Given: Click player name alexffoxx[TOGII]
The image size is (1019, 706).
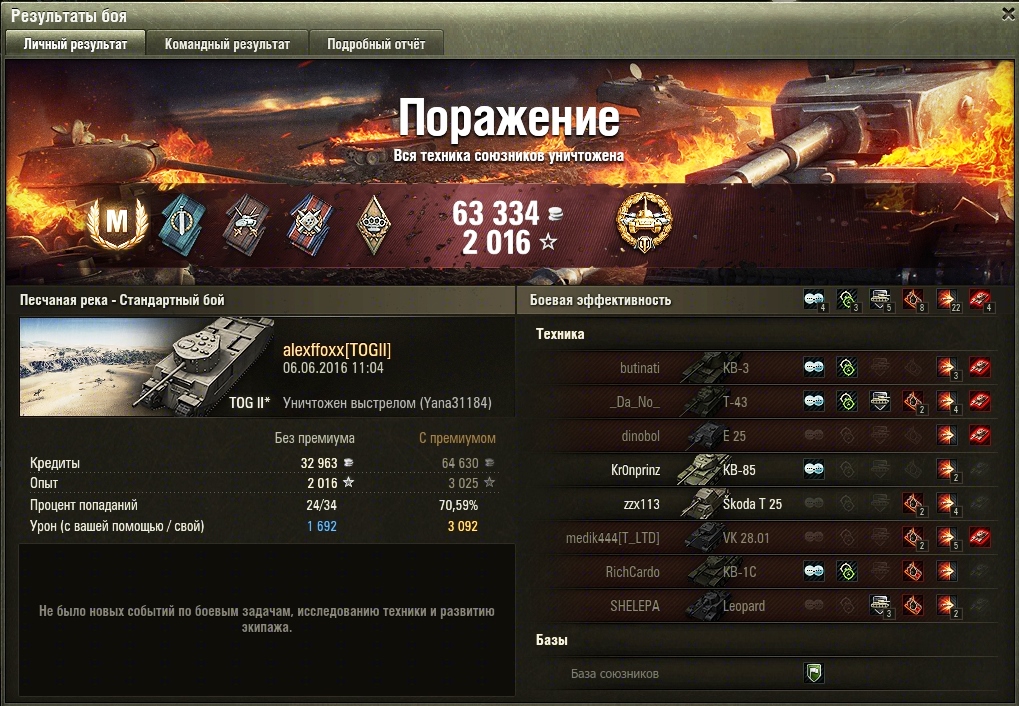Looking at the screenshot, I should pos(337,350).
